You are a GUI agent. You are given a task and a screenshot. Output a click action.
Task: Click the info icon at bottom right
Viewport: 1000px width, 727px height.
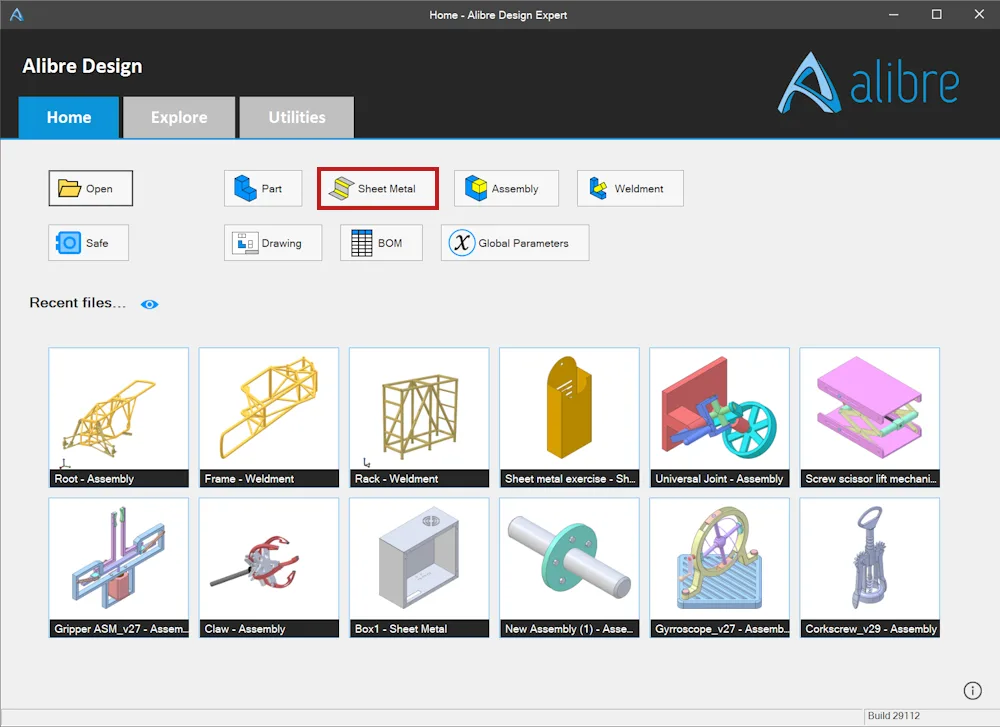click(x=973, y=691)
